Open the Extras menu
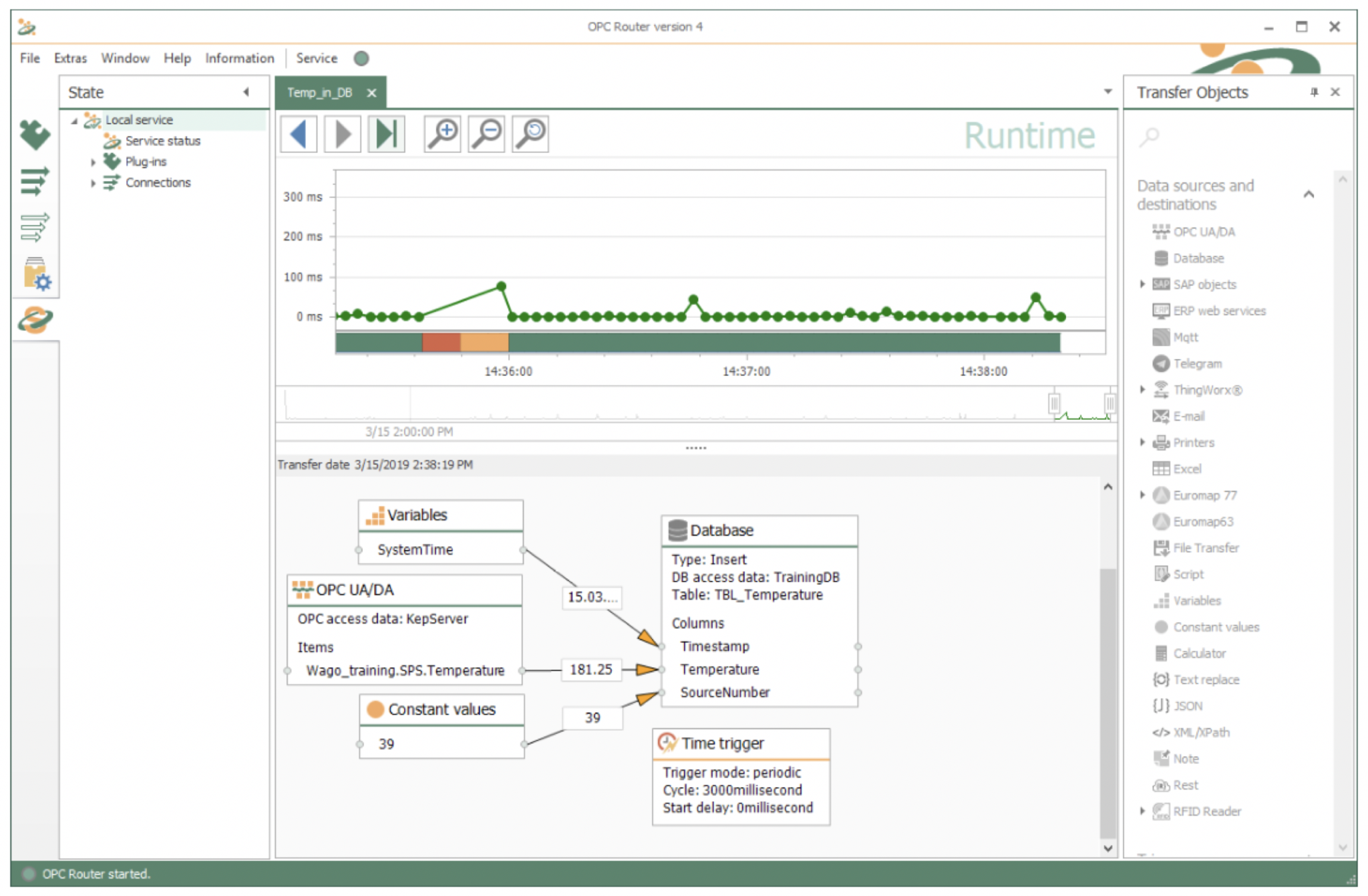Image resolution: width=1368 pixels, height=896 pixels. click(x=70, y=59)
